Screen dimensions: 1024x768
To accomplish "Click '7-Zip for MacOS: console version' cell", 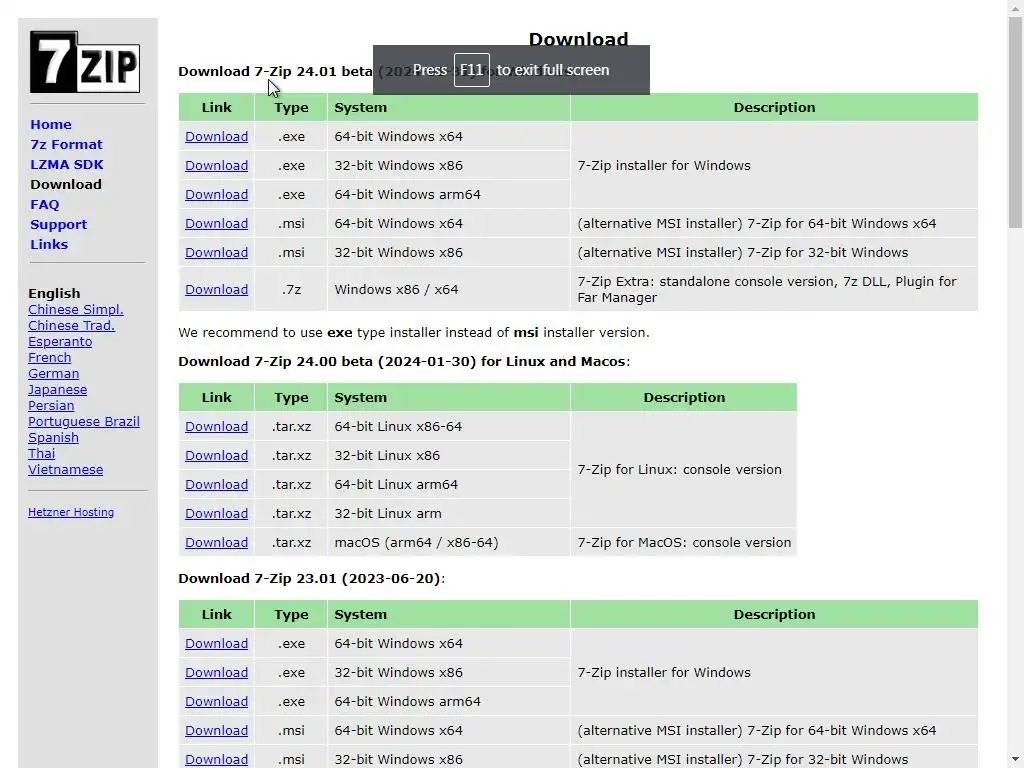I will (x=684, y=543).
